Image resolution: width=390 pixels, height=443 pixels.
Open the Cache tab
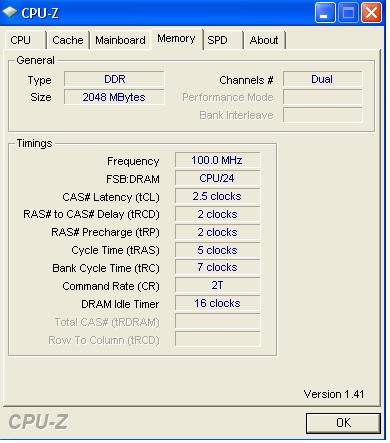pyautogui.click(x=68, y=40)
